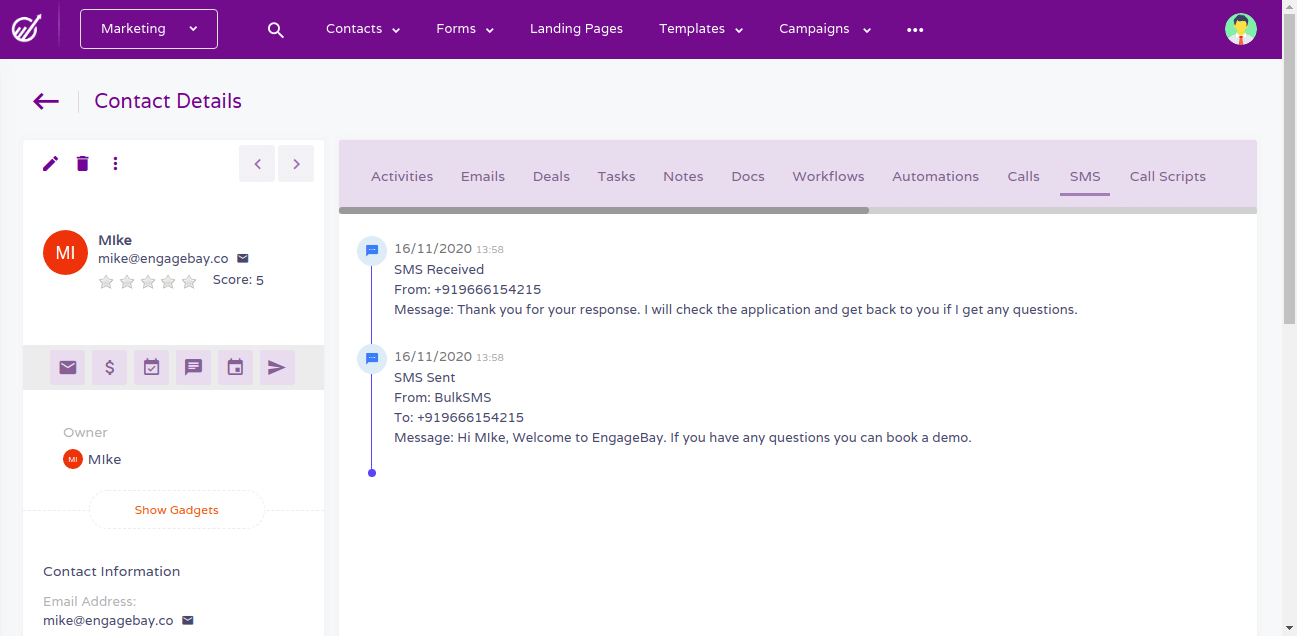The image size is (1297, 636).
Task: Switch to the Notes tab
Action: [683, 176]
